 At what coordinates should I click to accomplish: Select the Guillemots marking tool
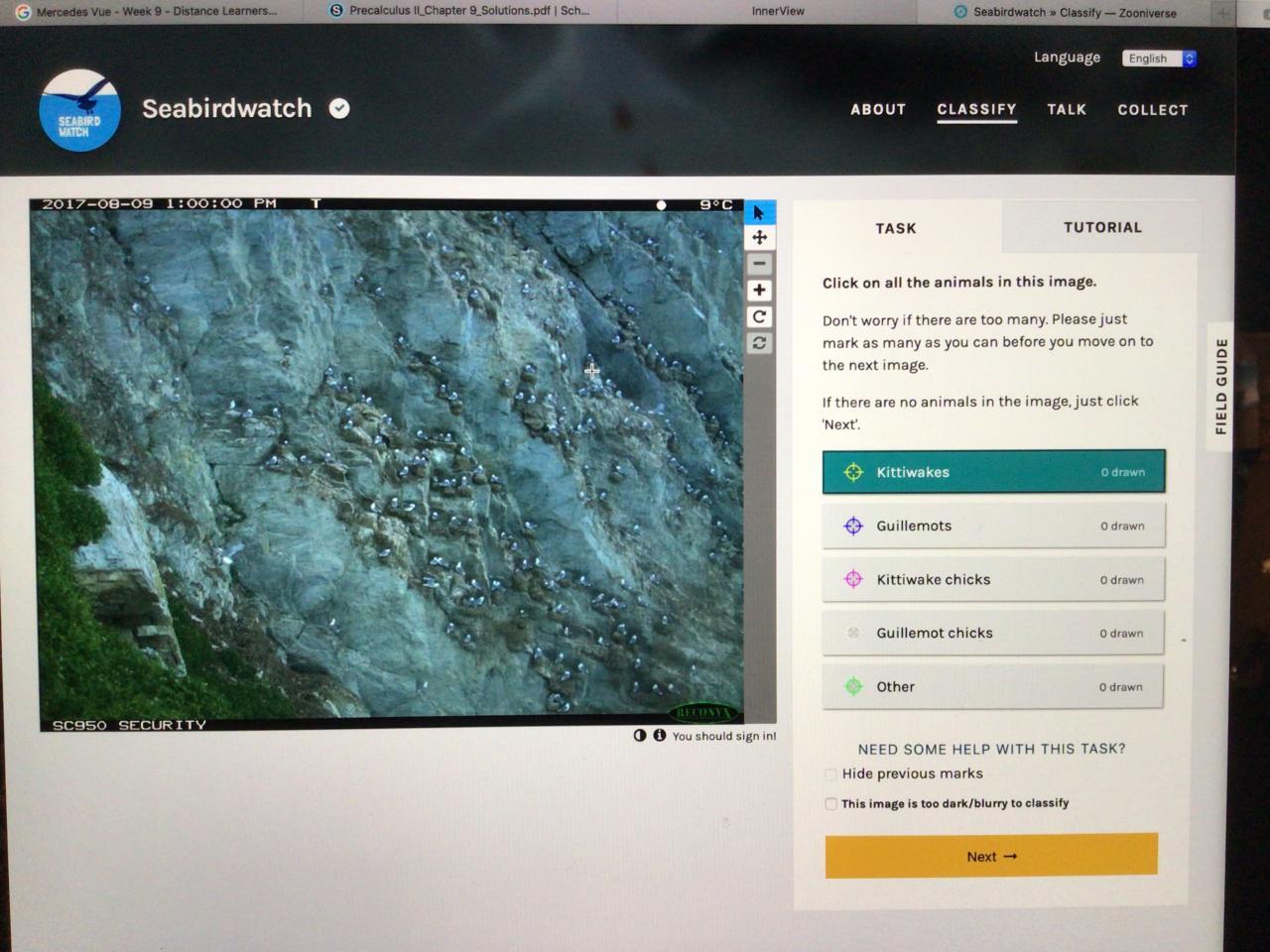point(993,526)
